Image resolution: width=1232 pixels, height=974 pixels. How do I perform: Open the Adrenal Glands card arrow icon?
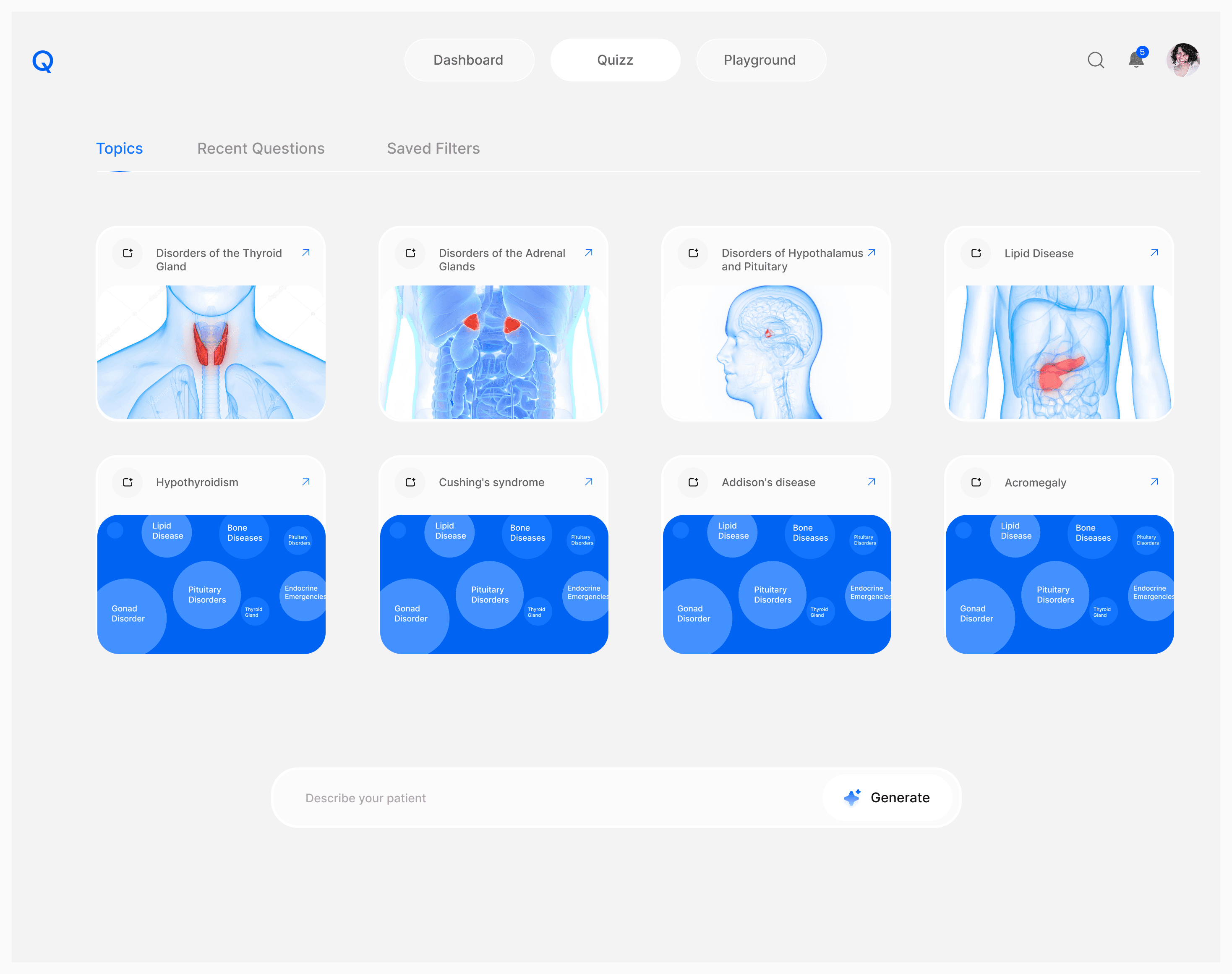(x=589, y=253)
